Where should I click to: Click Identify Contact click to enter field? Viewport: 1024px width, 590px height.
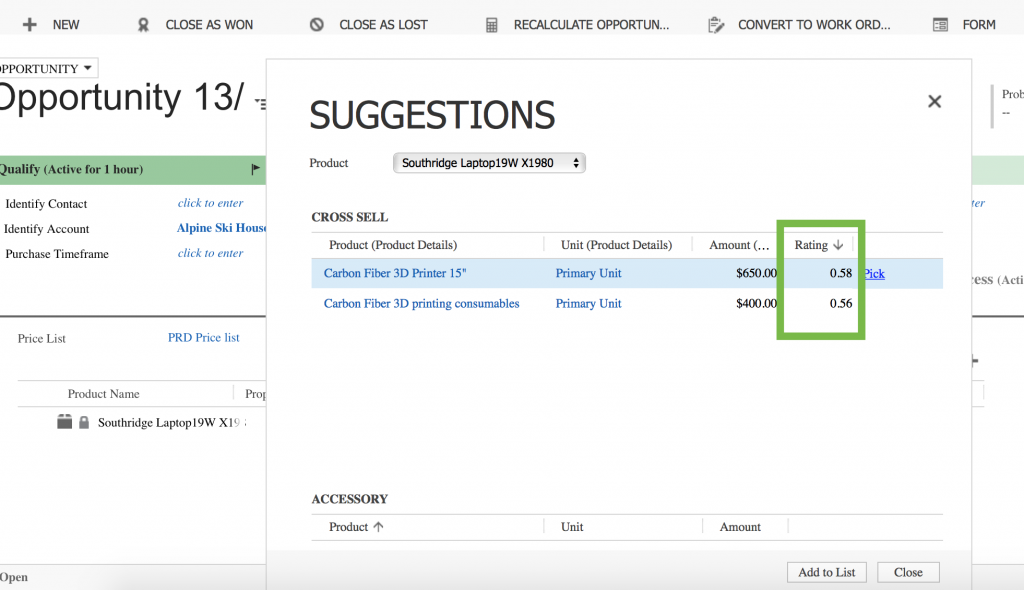tap(210, 203)
